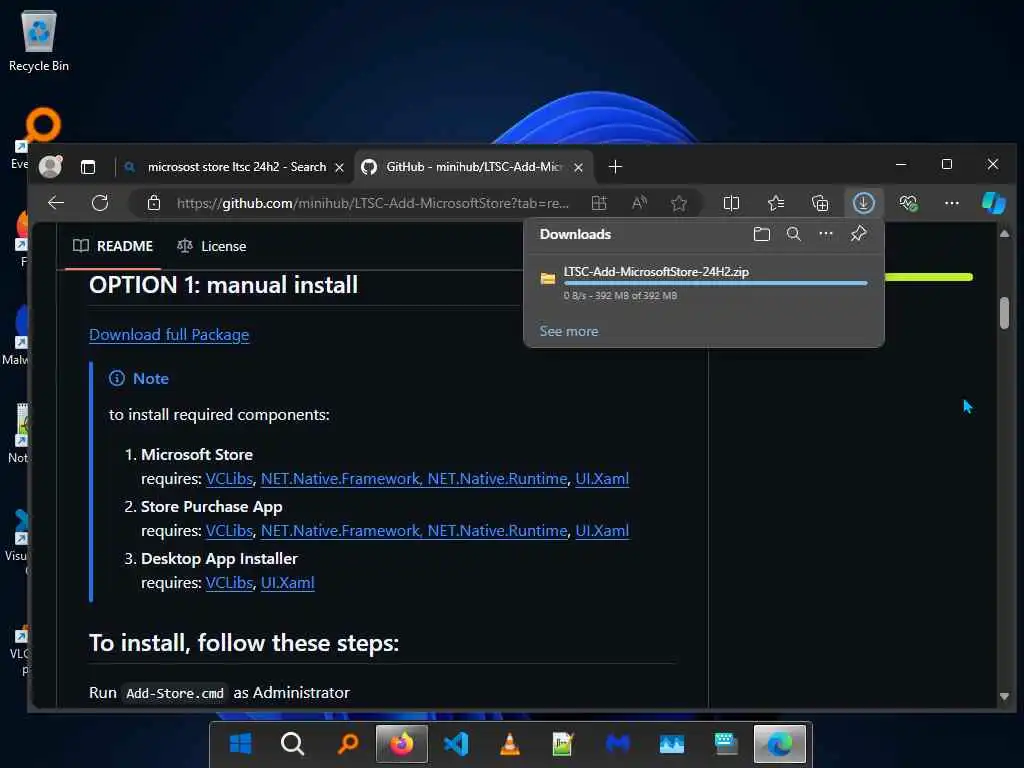Image resolution: width=1024 pixels, height=768 pixels.
Task: Open the Collections icon
Action: pos(820,203)
